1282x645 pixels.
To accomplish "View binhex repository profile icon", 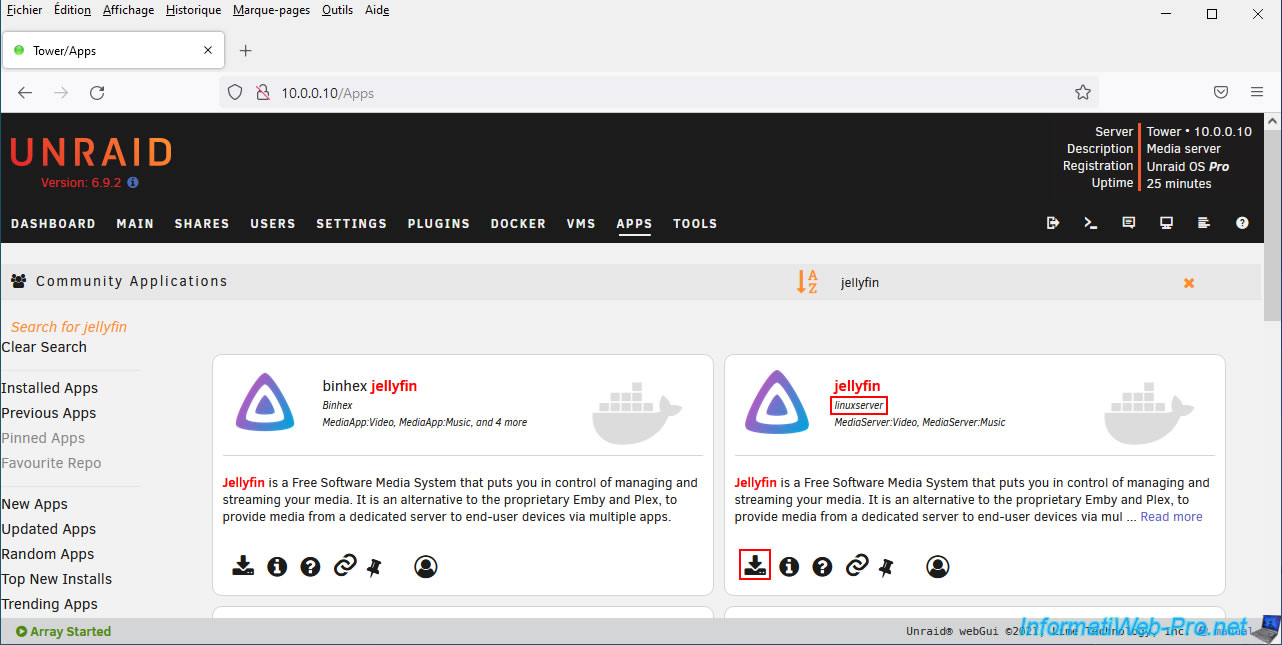I will coord(426,567).
